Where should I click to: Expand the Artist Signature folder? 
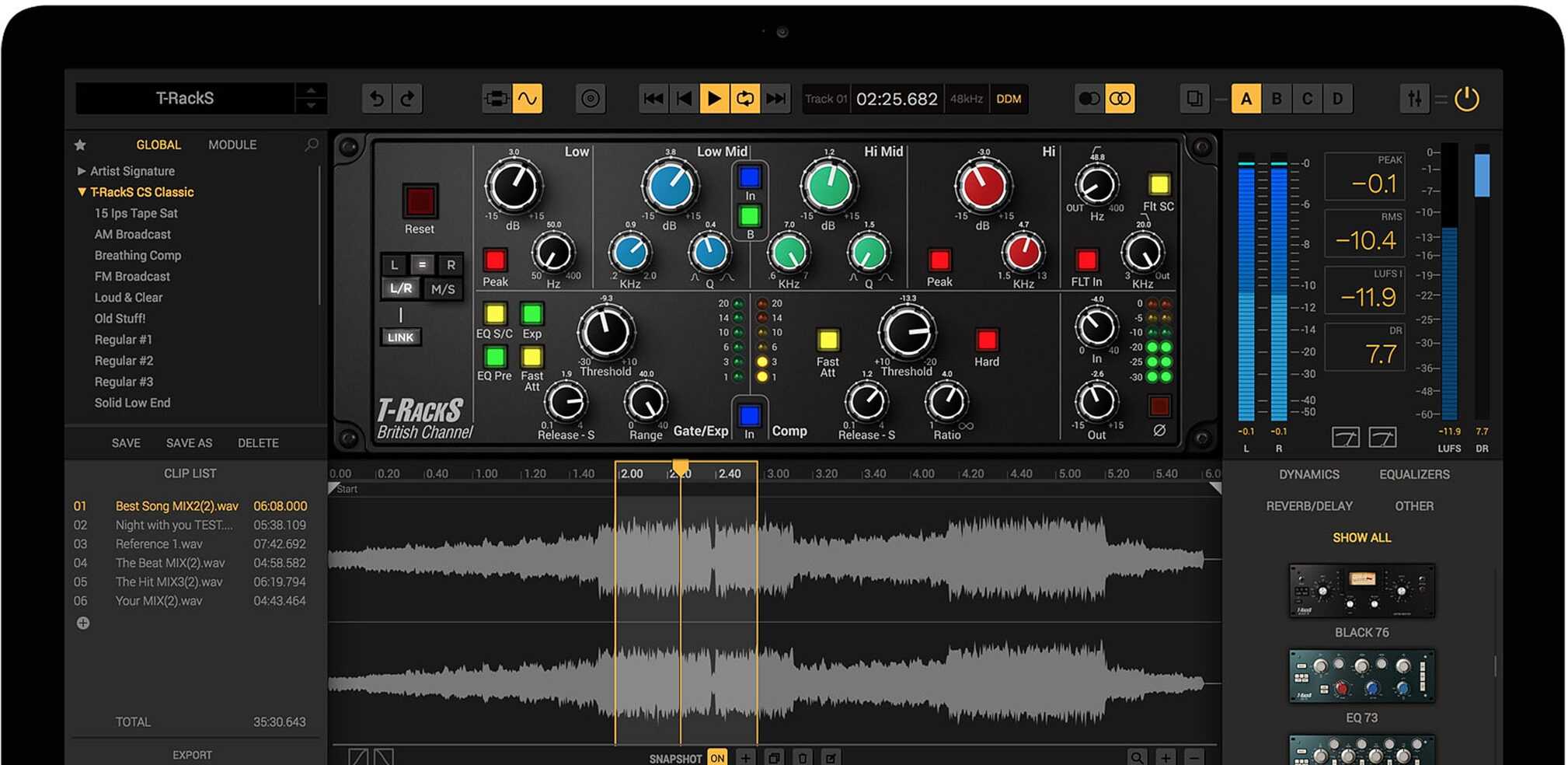(127, 171)
